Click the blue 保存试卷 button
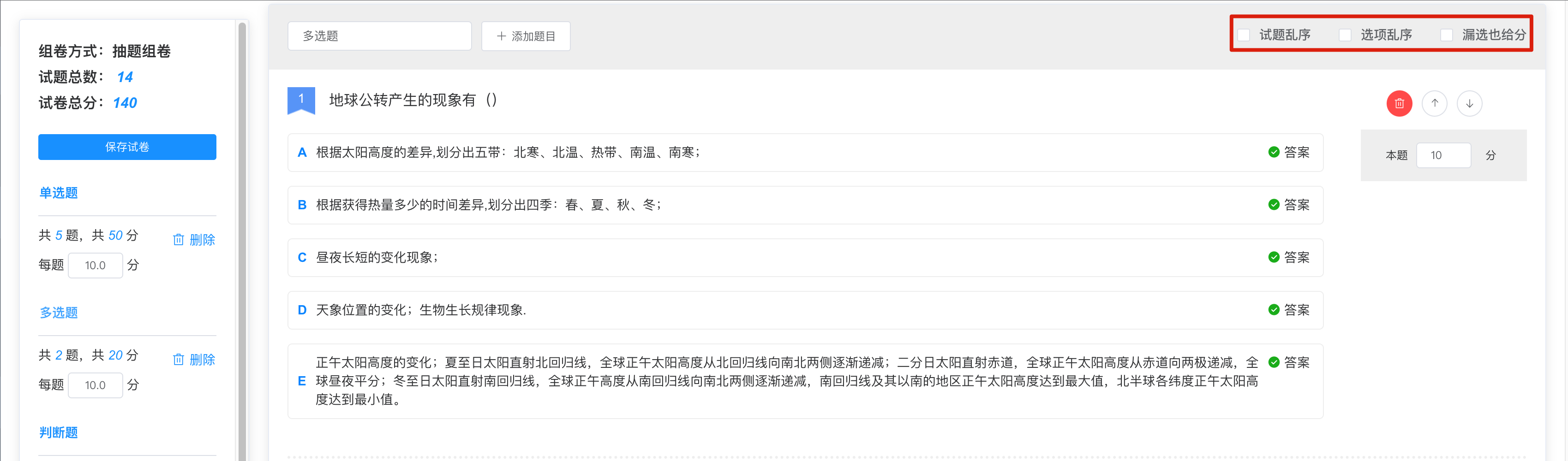1568x461 pixels. click(x=127, y=147)
